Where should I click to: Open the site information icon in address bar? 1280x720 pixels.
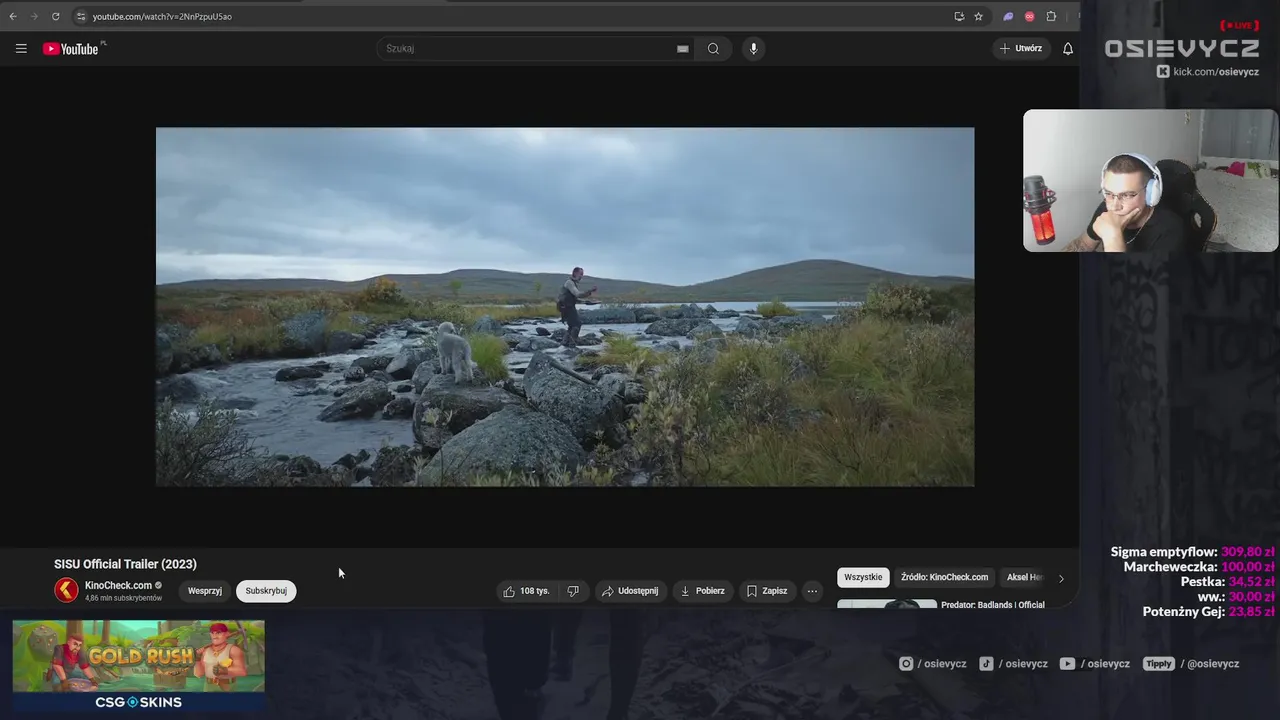pyautogui.click(x=81, y=16)
